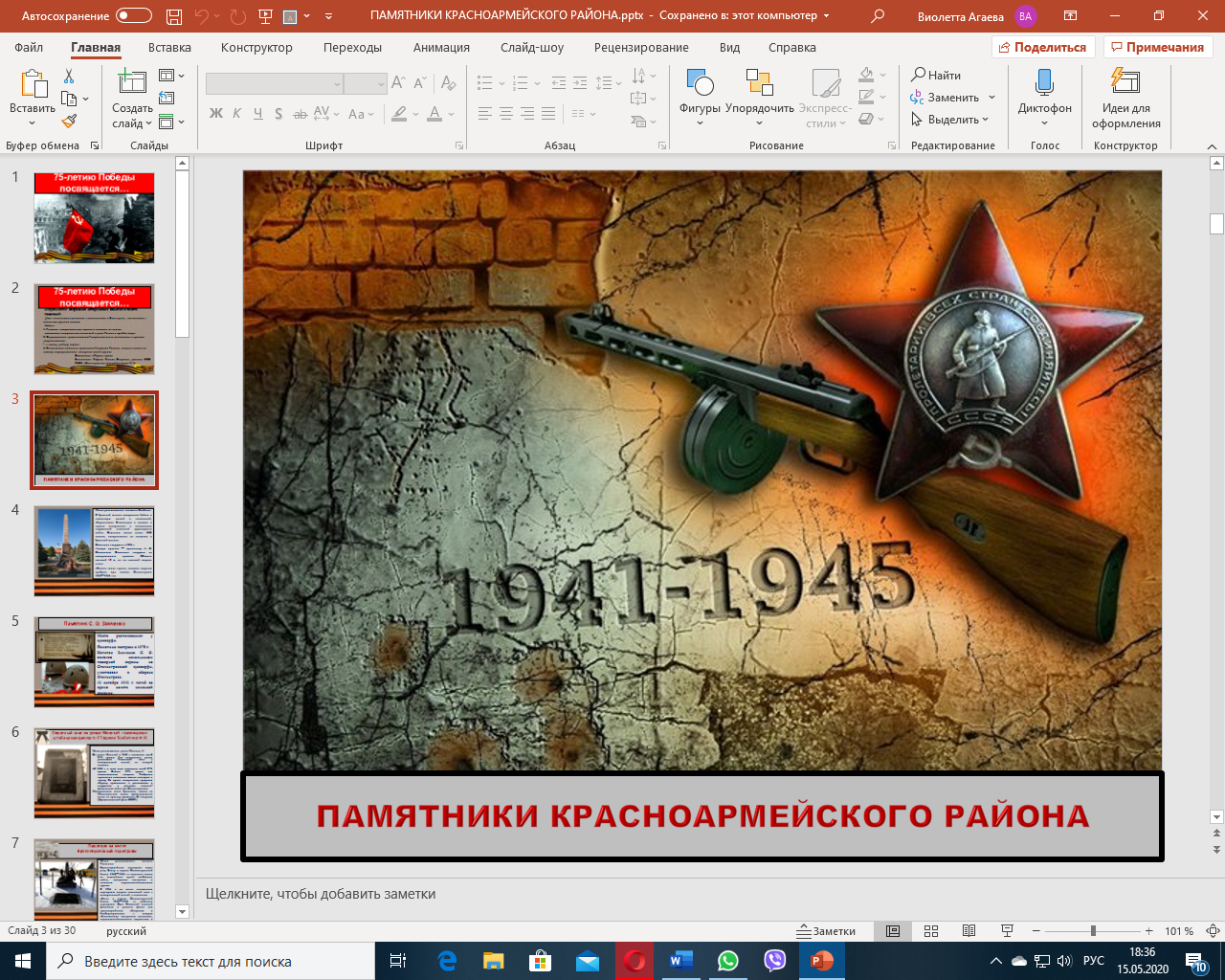Open Slide Sorter view in status bar
The width and height of the screenshot is (1225, 980).
(x=931, y=931)
